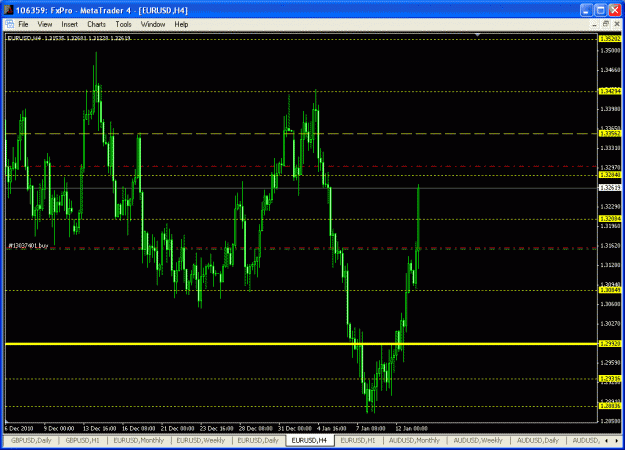Restore down the inner chart window
625x450 pixels.
coord(605,24)
